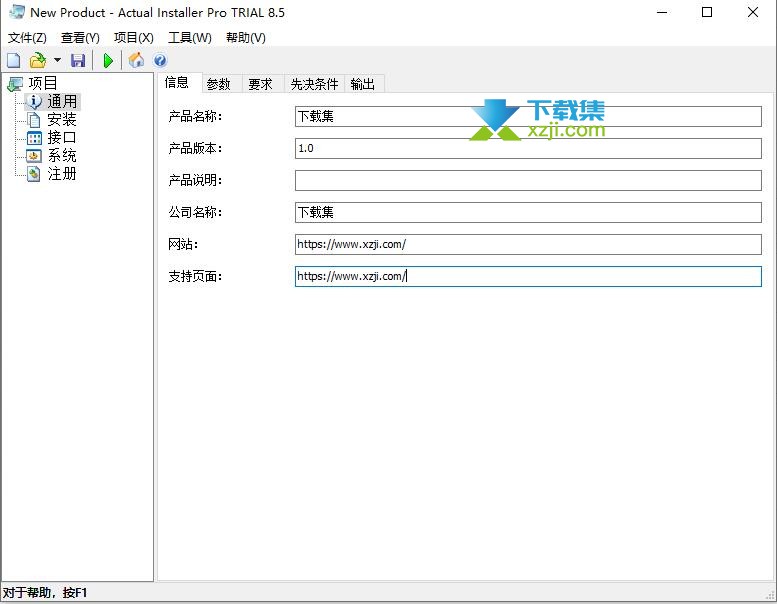Open the home page house icon
Viewport: 777px width, 604px height.
coord(136,60)
